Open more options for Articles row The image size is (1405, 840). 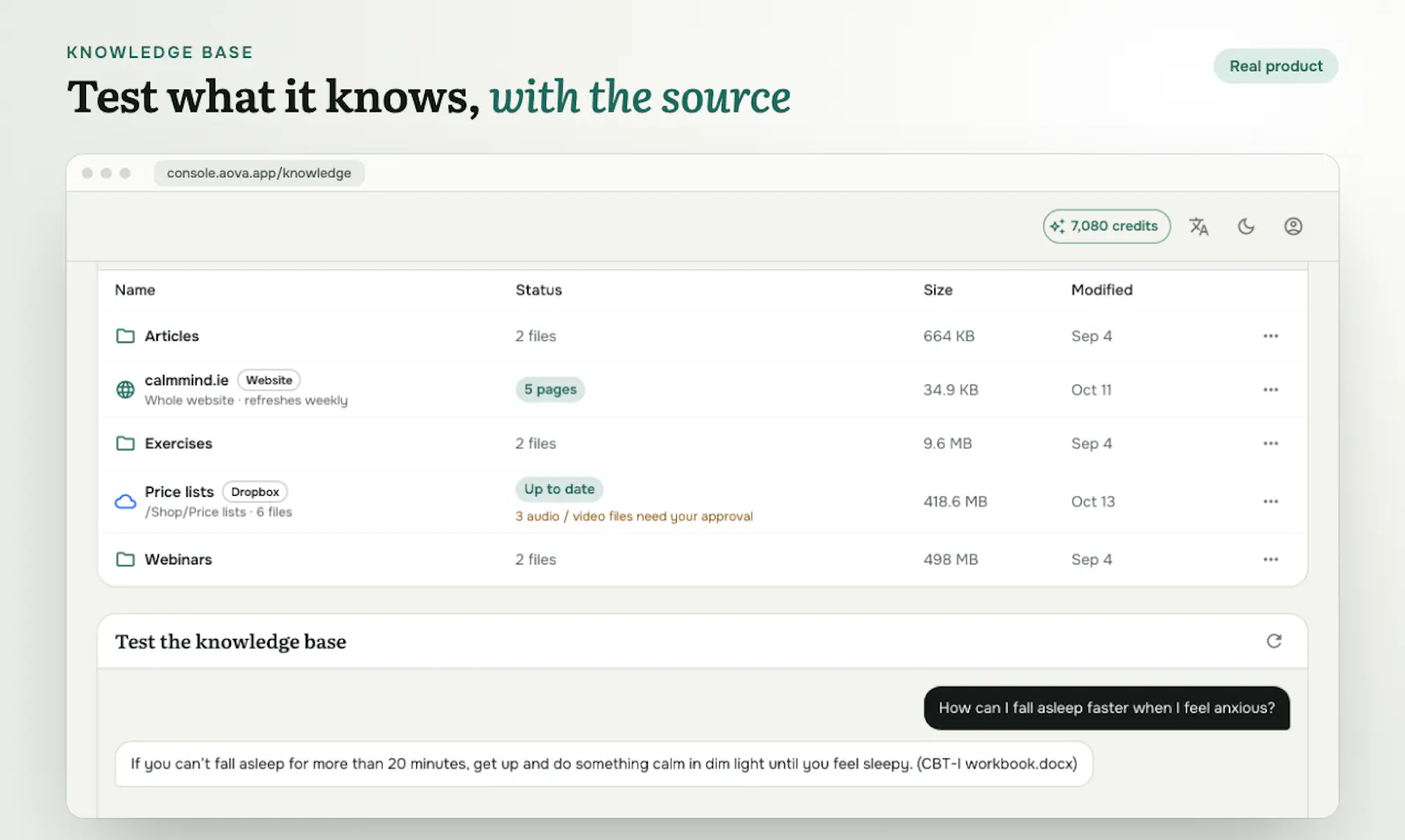coord(1271,336)
